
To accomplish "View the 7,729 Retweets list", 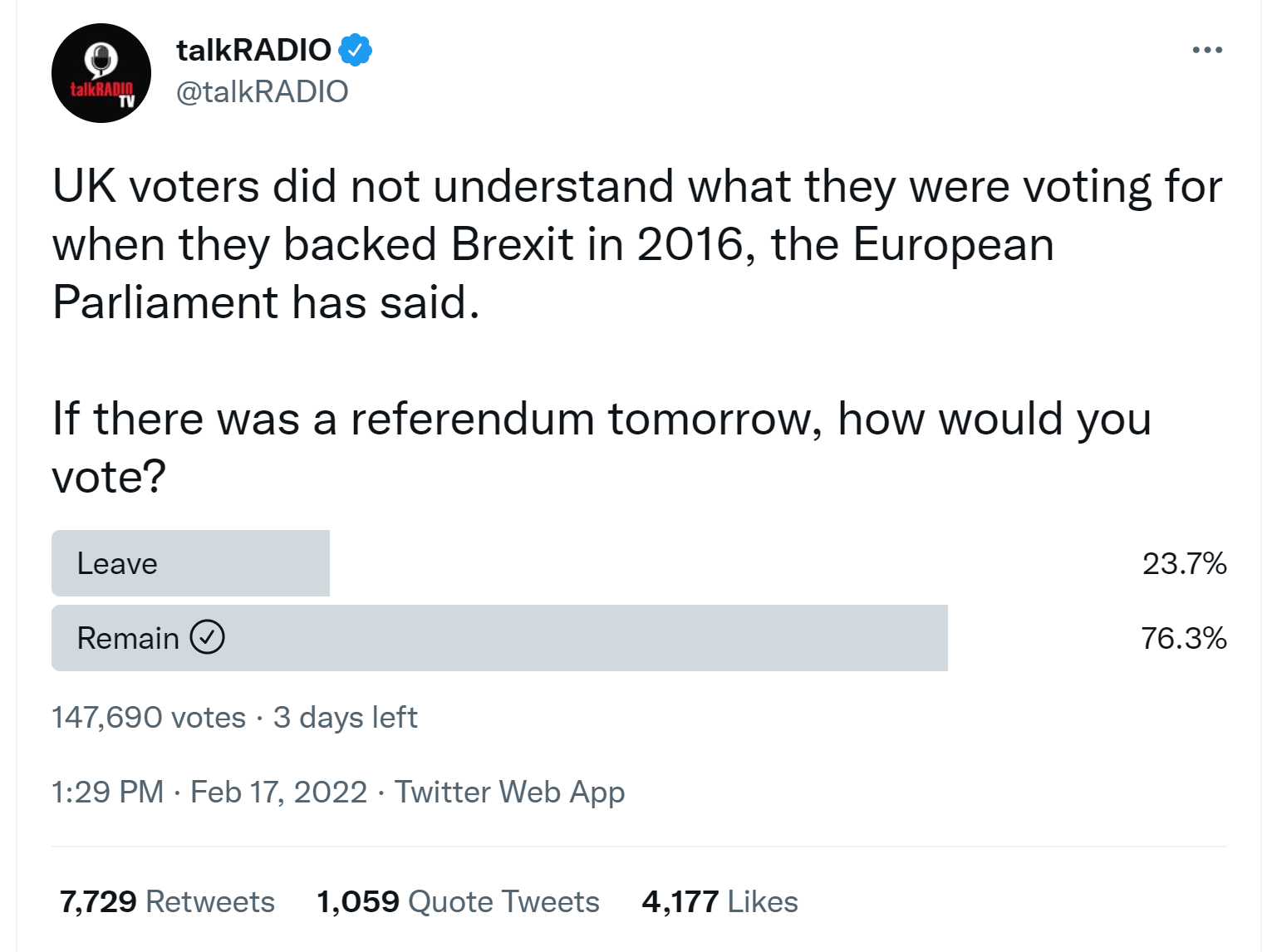I will (x=167, y=901).
